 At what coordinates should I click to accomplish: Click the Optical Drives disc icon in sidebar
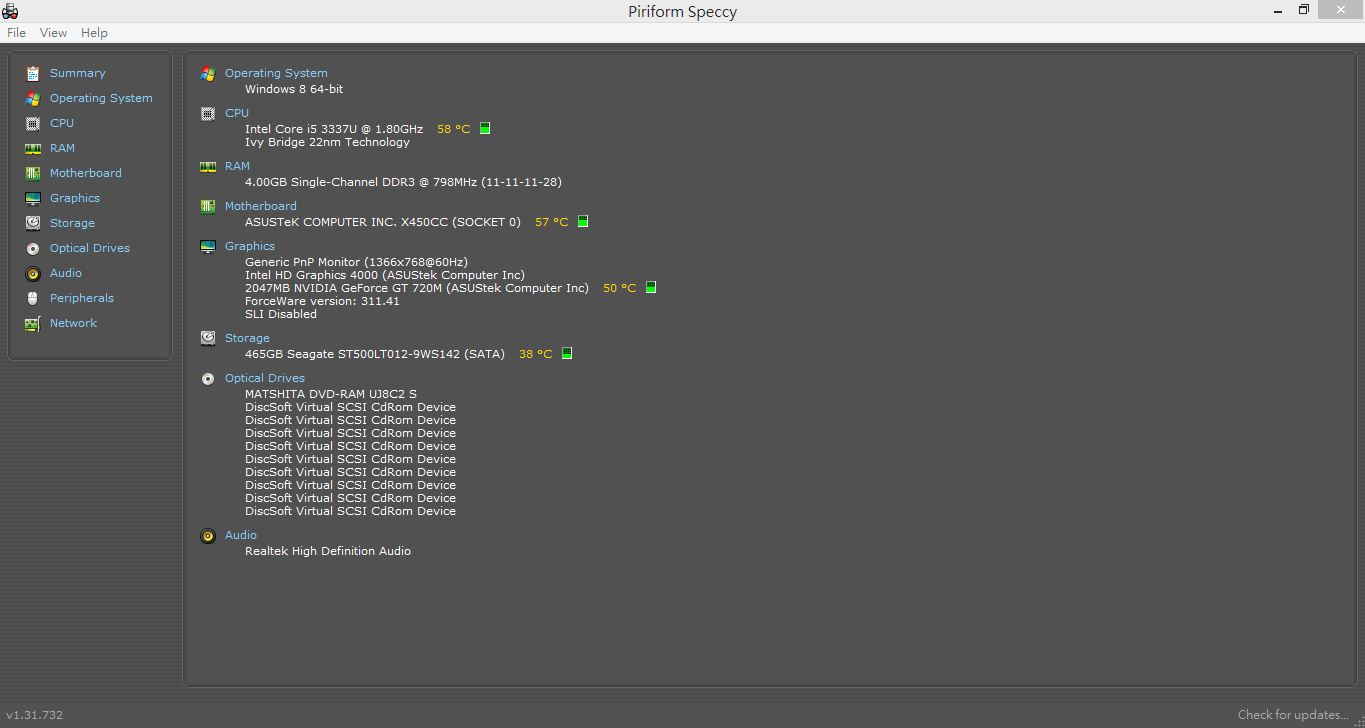33,248
